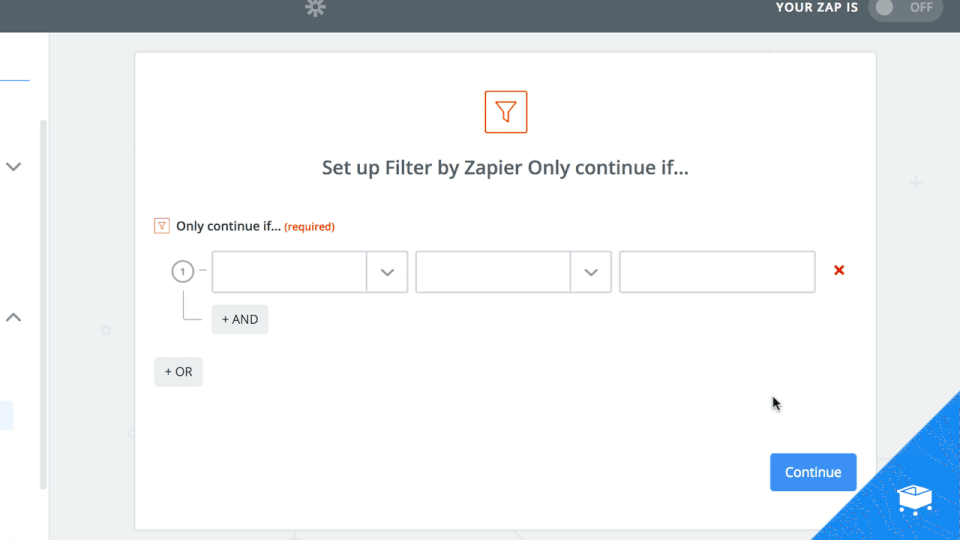This screenshot has height=540, width=960.
Task: Click the plus icon right of the panel
Action: (916, 183)
